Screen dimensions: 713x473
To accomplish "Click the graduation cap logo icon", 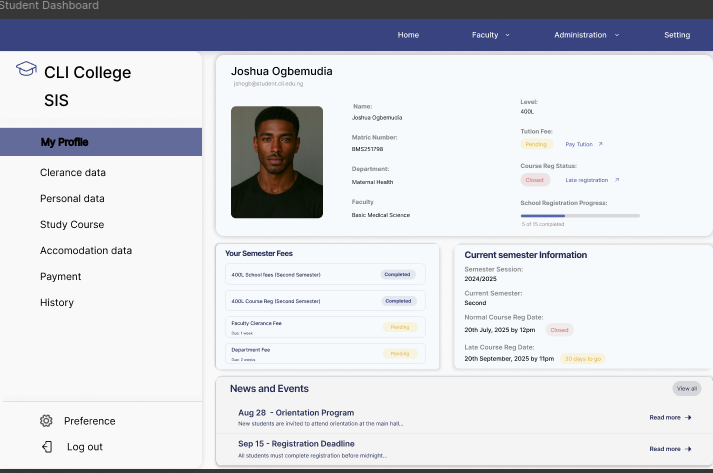I will (x=26, y=69).
